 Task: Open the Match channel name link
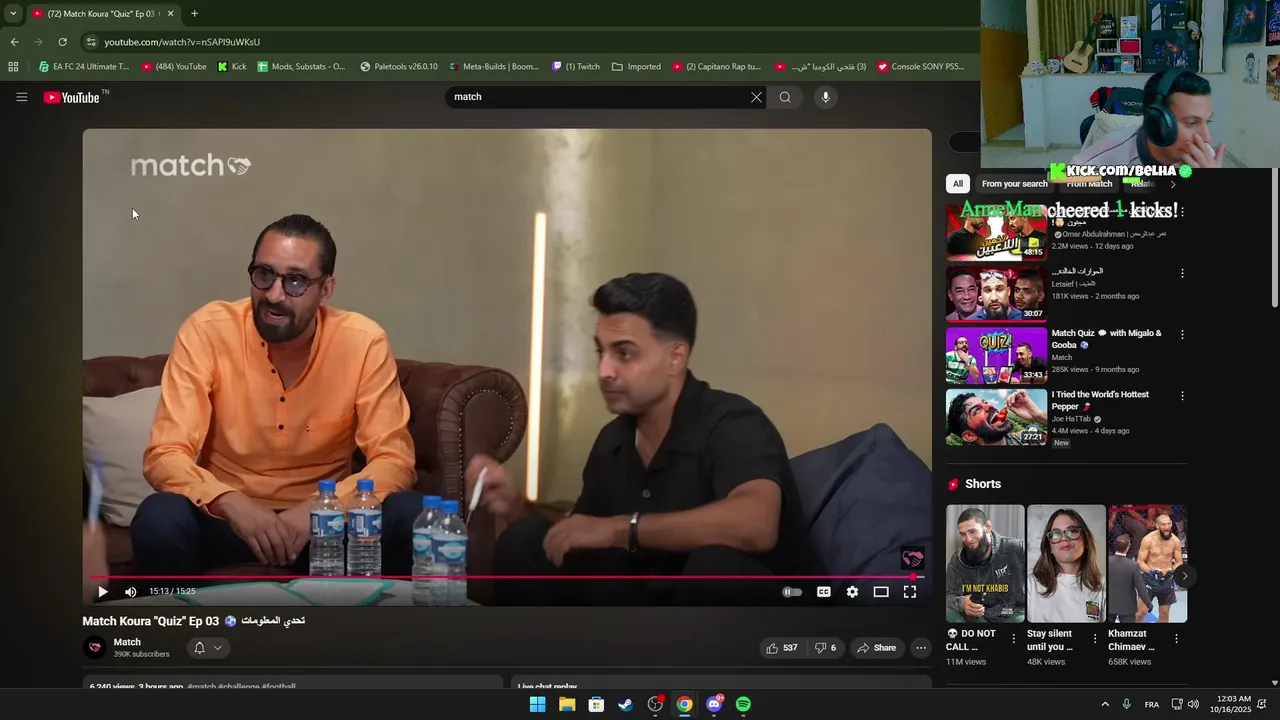click(127, 642)
